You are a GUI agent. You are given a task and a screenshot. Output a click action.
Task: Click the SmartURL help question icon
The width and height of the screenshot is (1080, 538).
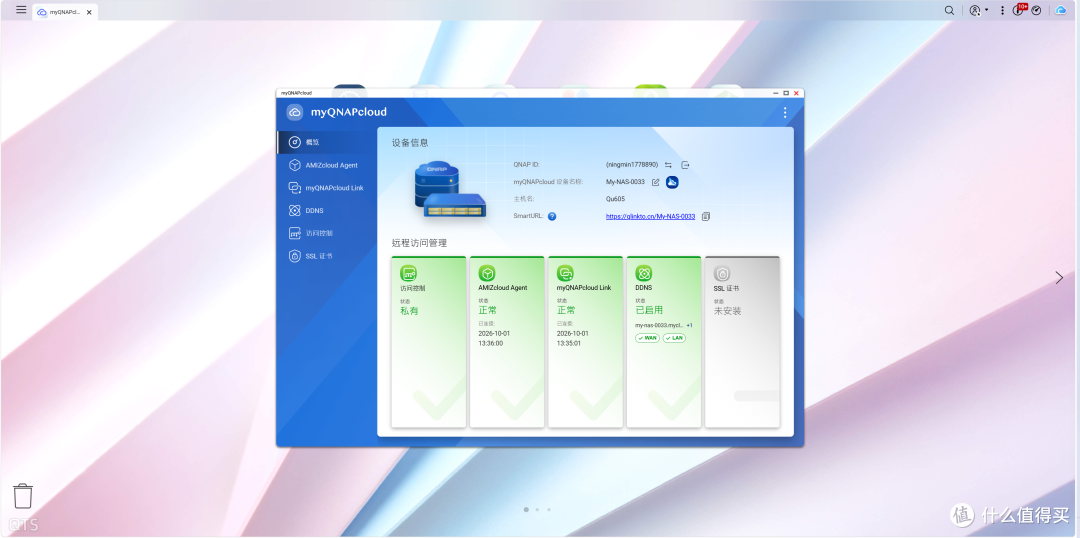552,216
